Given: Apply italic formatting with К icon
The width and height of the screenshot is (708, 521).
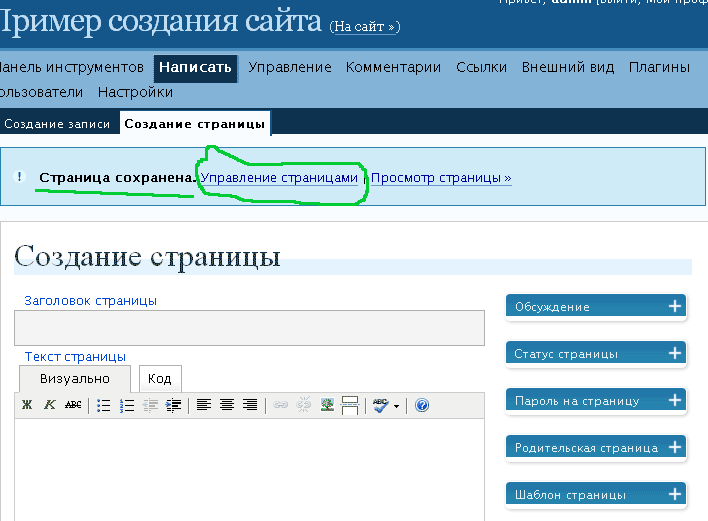Looking at the screenshot, I should click(50, 405).
